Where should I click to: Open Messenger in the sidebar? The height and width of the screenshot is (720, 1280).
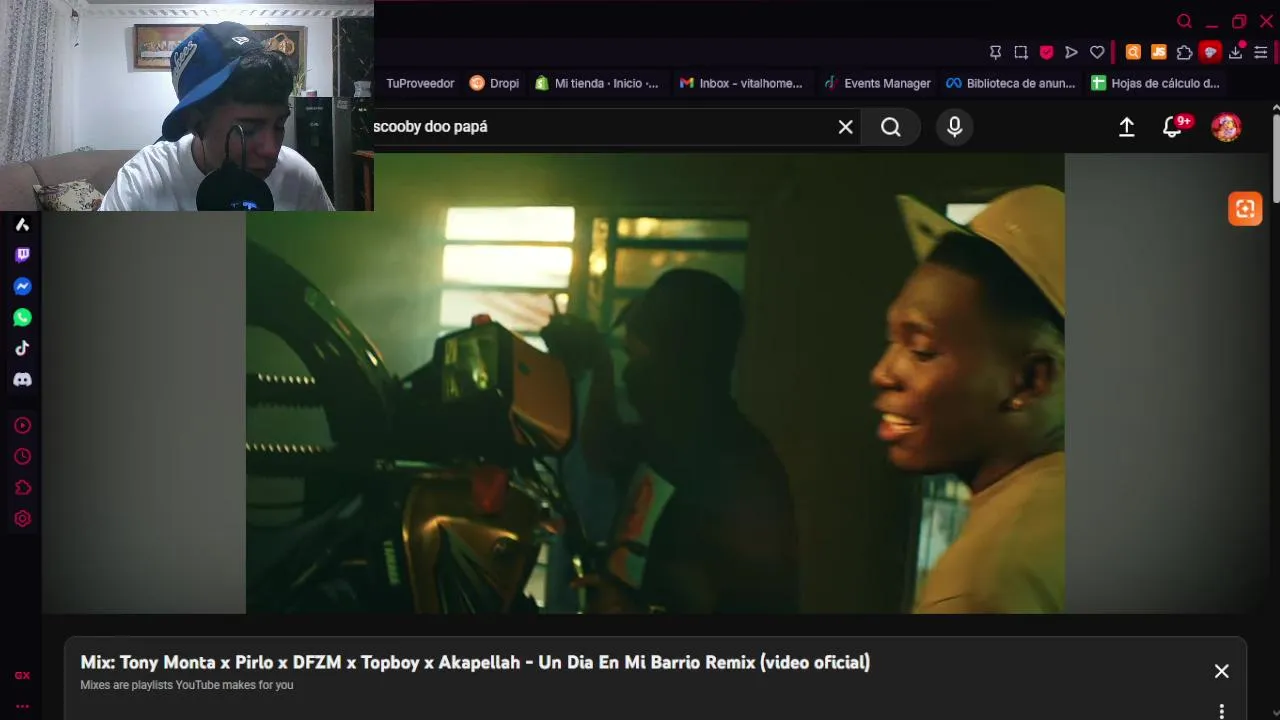point(22,286)
